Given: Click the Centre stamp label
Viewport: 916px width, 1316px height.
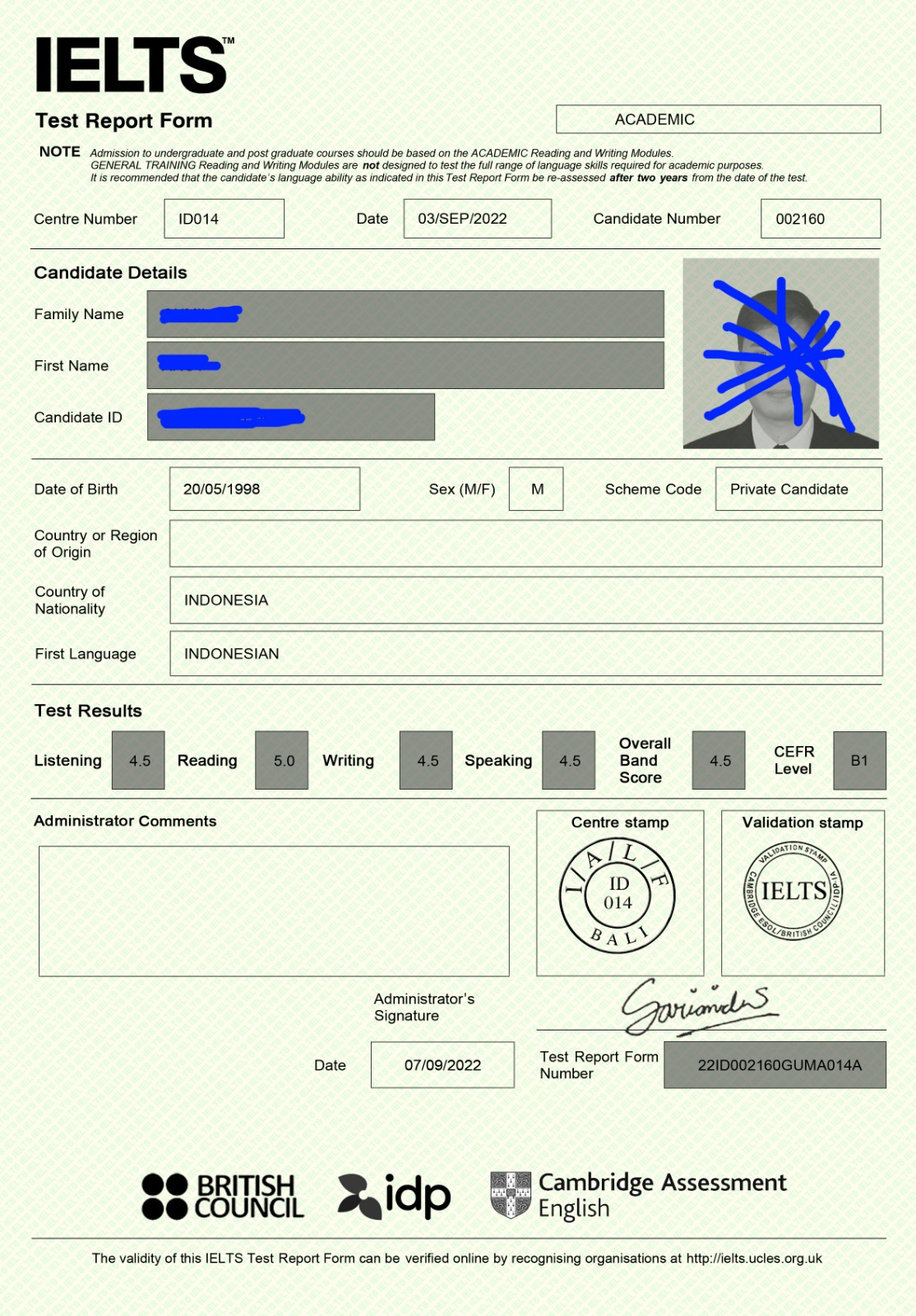Looking at the screenshot, I should 620,822.
